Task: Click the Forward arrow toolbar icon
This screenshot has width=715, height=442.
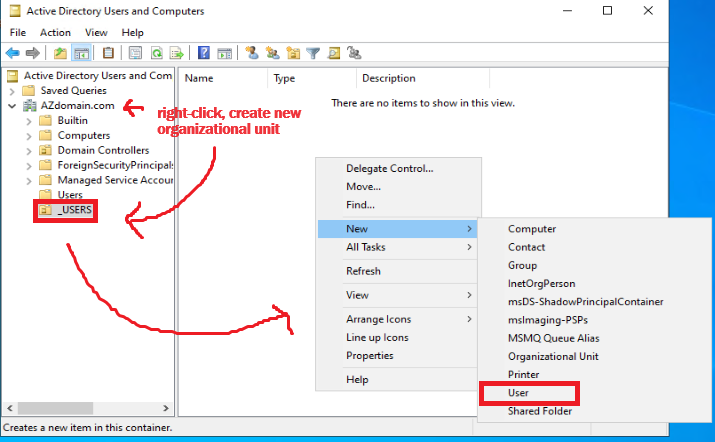Action: (x=32, y=53)
